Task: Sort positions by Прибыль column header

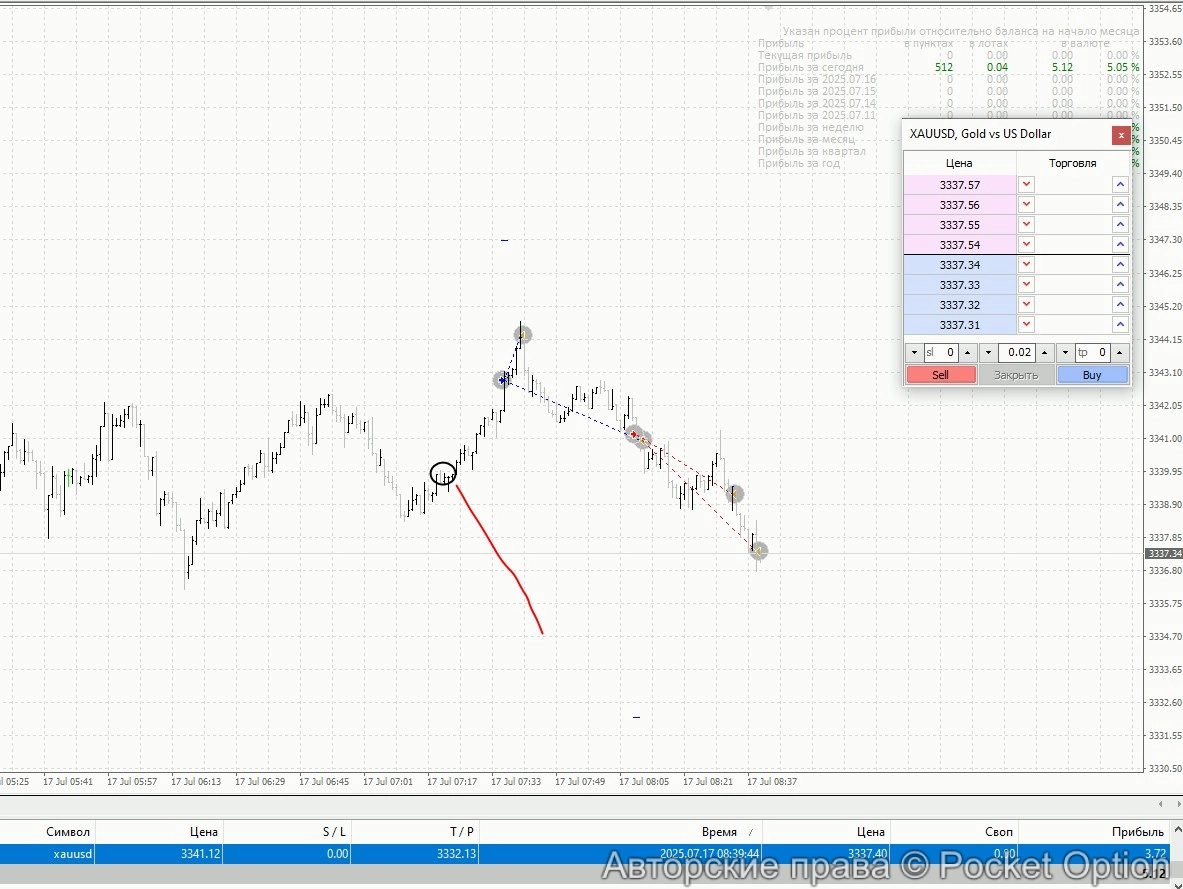Action: pyautogui.click(x=1137, y=832)
